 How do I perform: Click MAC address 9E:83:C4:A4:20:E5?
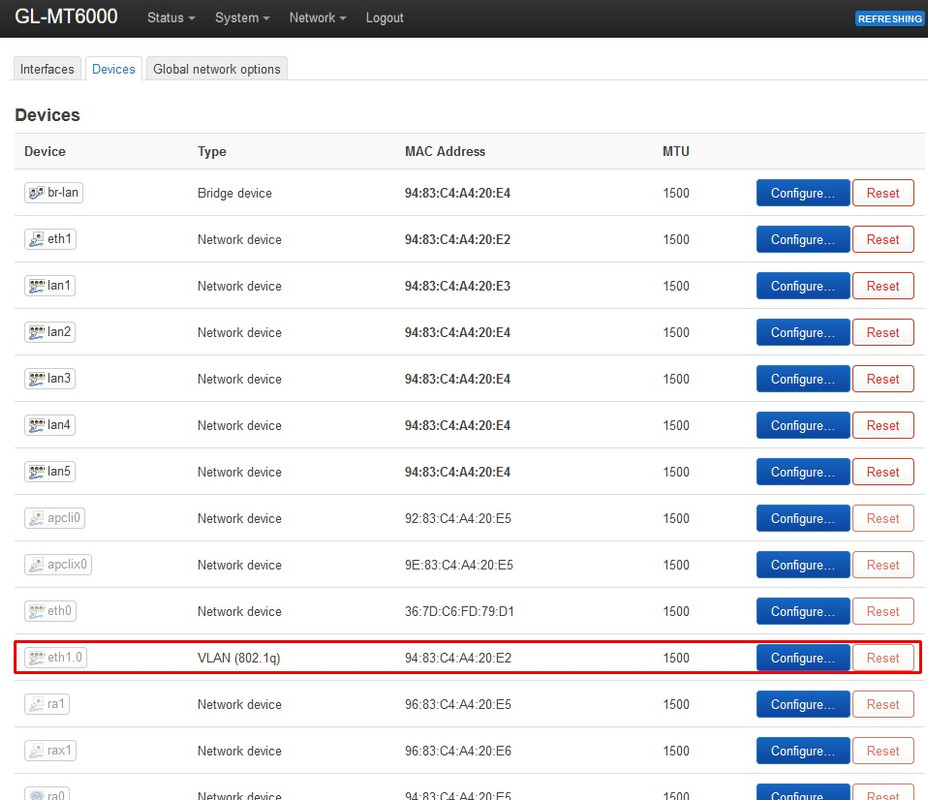[x=459, y=565]
